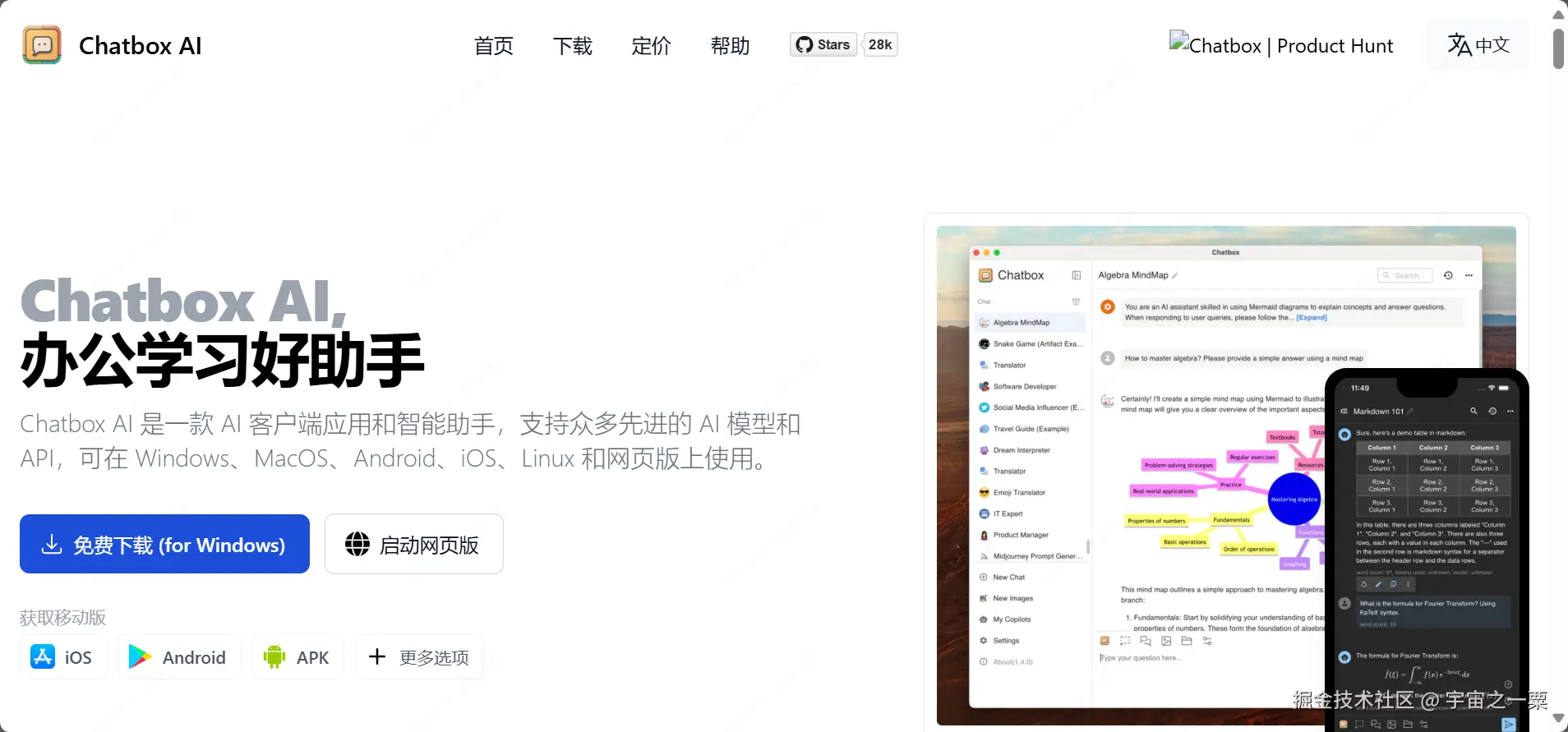Click the Chatbox AI logo icon

click(42, 45)
